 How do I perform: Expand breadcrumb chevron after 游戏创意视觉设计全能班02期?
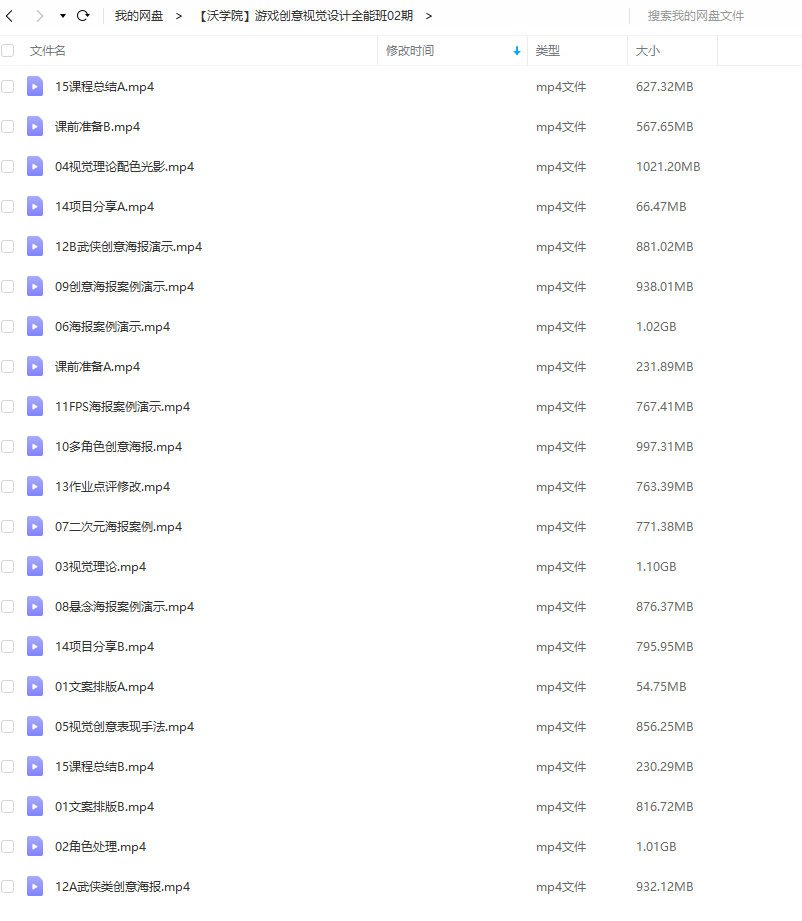(x=429, y=16)
